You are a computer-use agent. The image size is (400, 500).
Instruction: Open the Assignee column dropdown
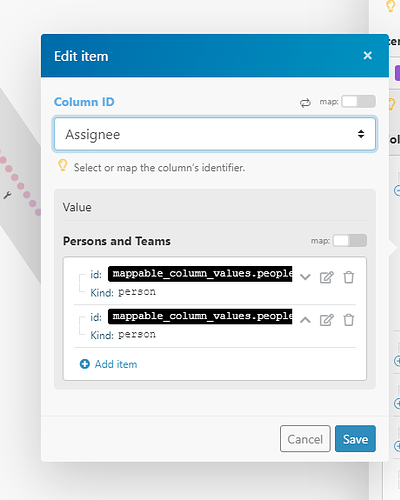click(x=215, y=134)
